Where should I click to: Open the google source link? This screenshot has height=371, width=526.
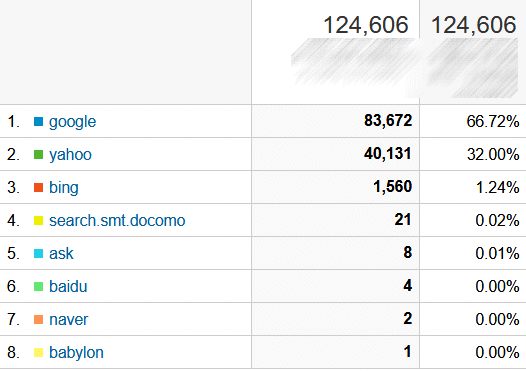coord(72,121)
